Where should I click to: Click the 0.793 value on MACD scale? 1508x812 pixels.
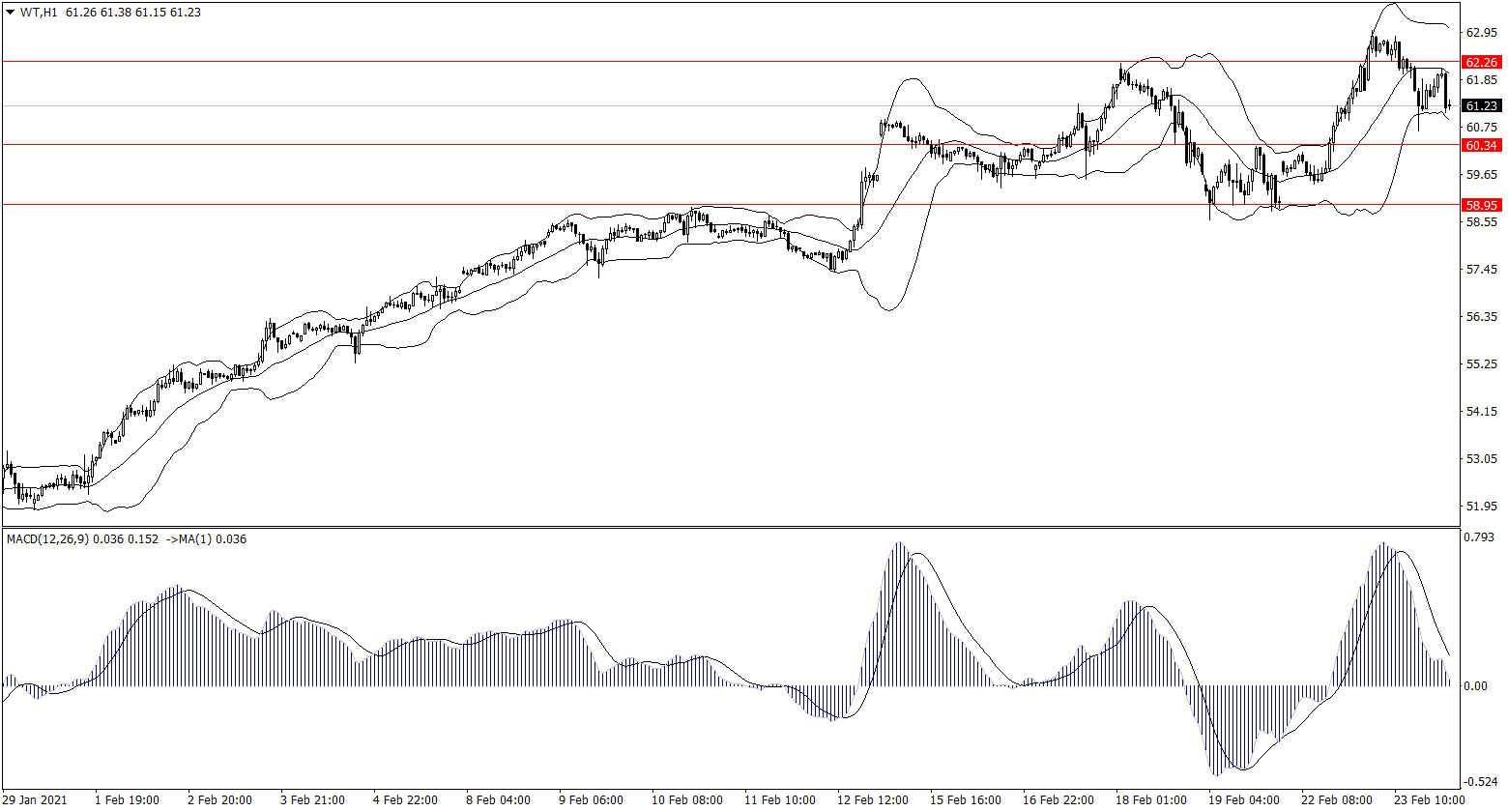1480,536
